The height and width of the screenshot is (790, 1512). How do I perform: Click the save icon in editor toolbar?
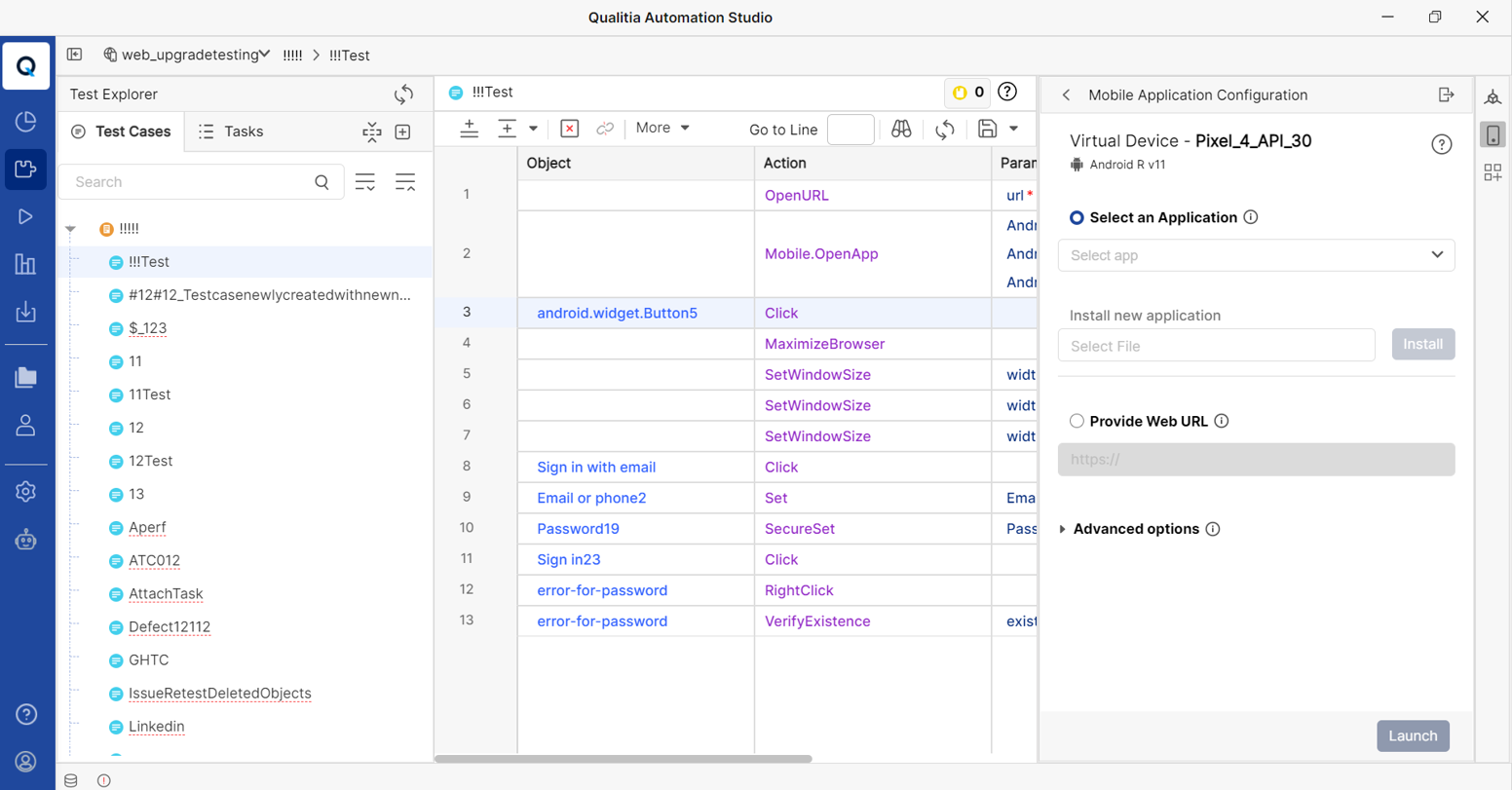987,129
